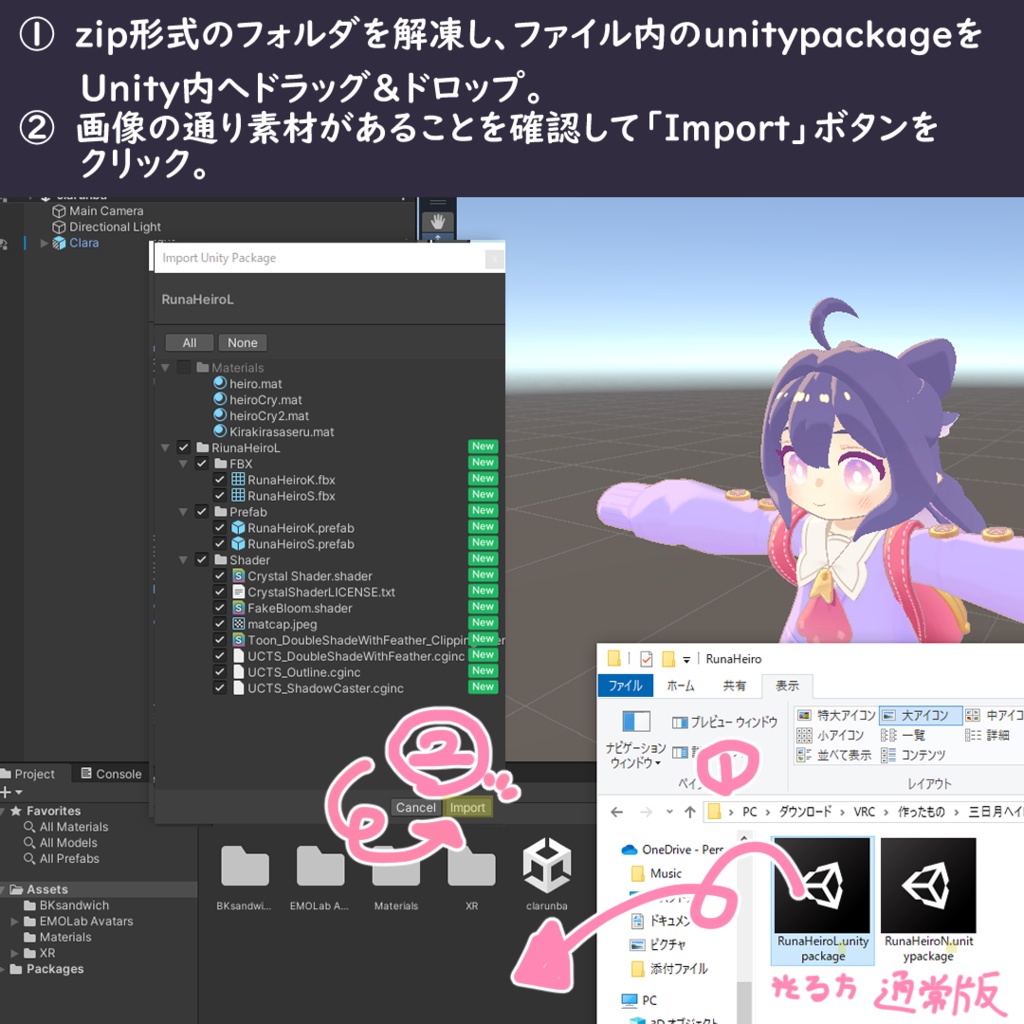Select All items in import dialog
This screenshot has width=1024, height=1024.
pos(189,343)
